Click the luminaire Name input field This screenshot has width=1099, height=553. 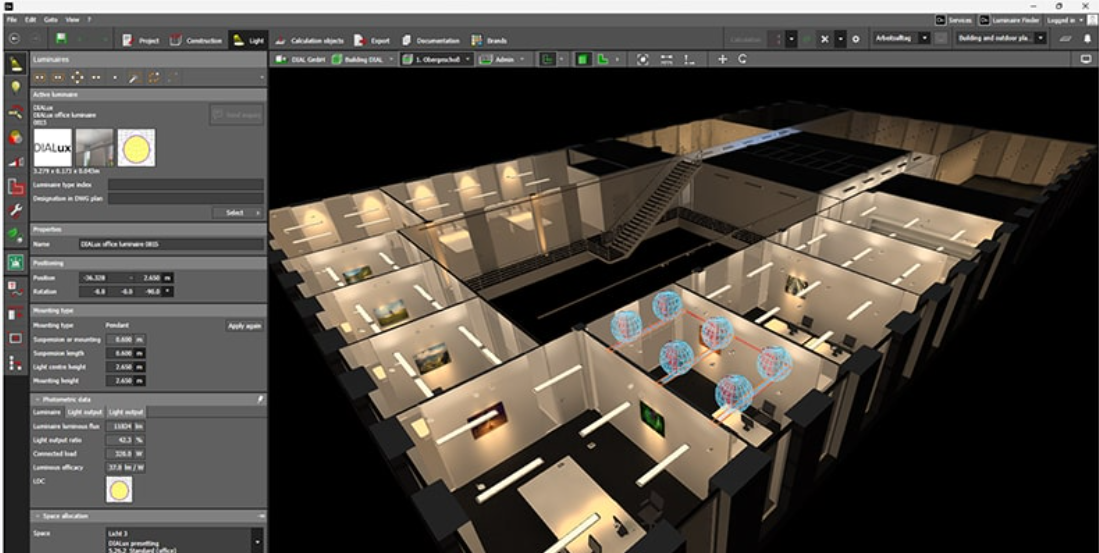(170, 244)
